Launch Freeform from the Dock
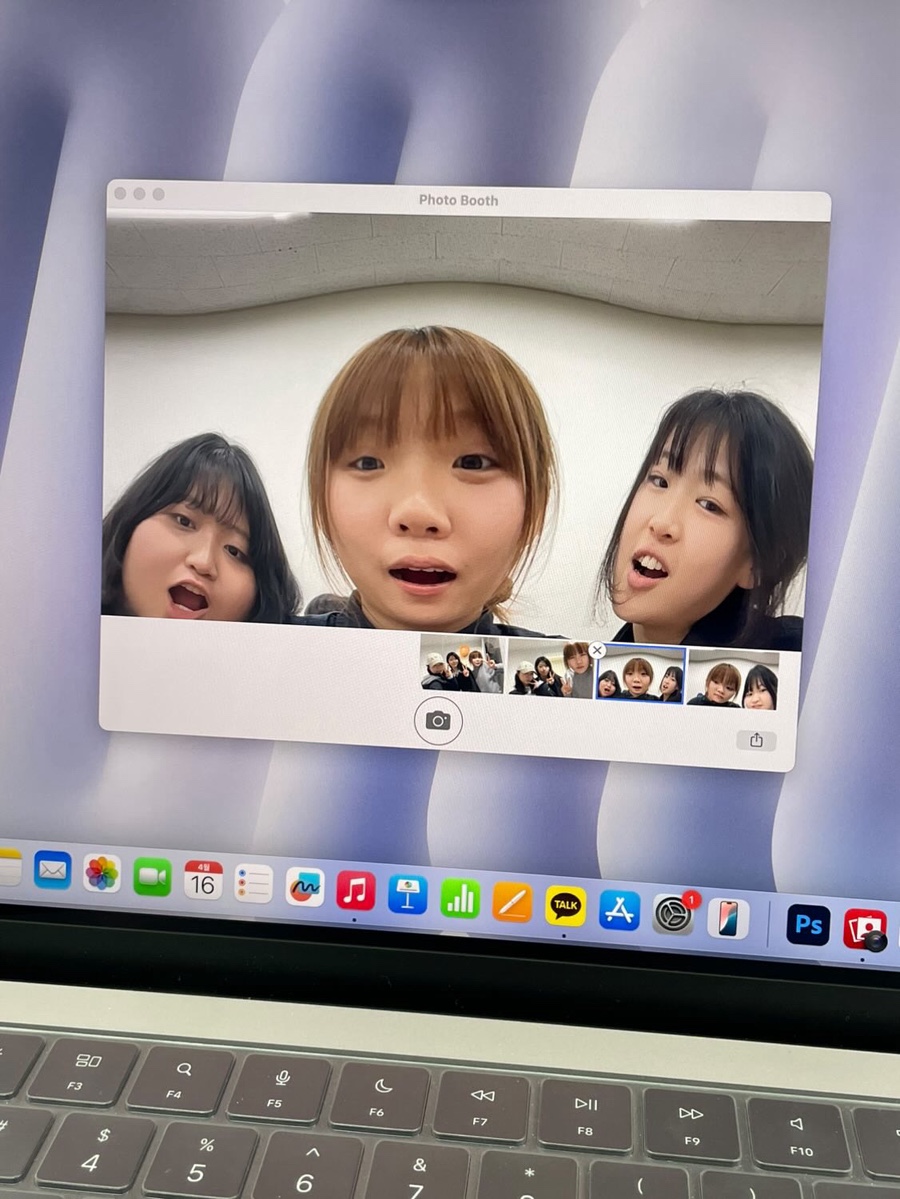 305,887
